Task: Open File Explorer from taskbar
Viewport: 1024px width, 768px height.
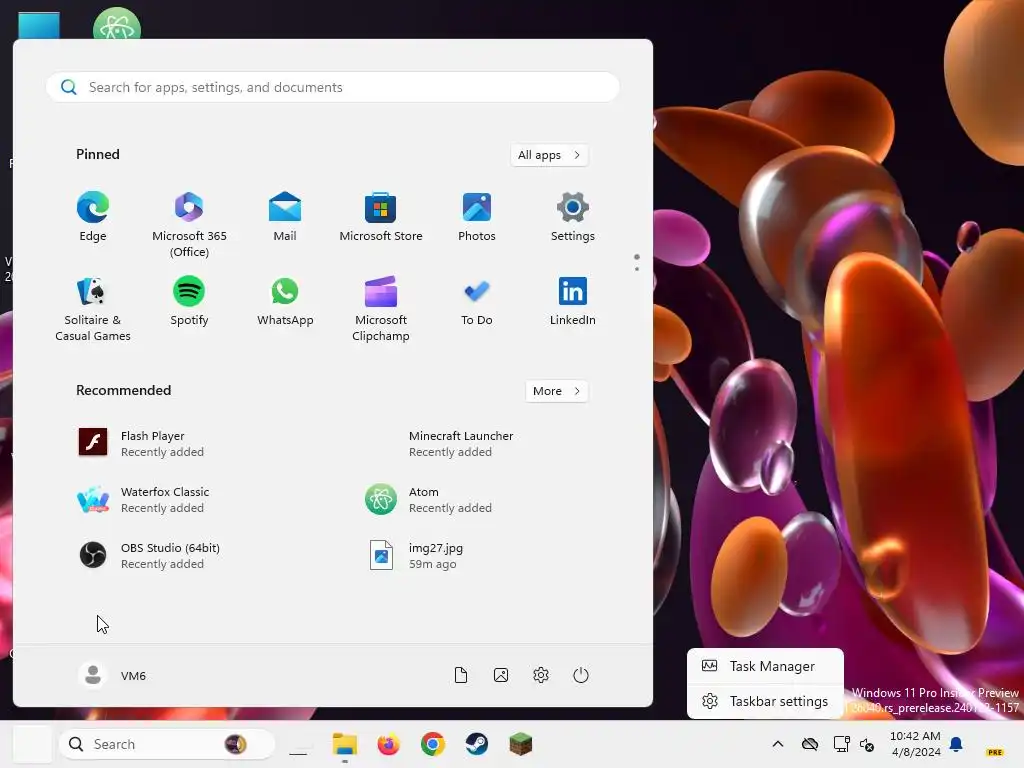Action: pos(344,744)
